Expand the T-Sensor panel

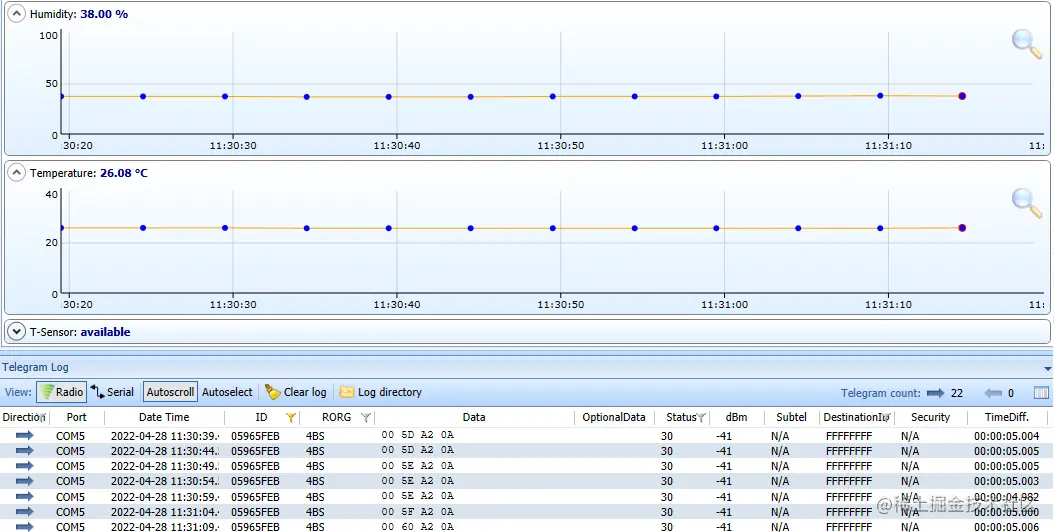pyautogui.click(x=16, y=332)
